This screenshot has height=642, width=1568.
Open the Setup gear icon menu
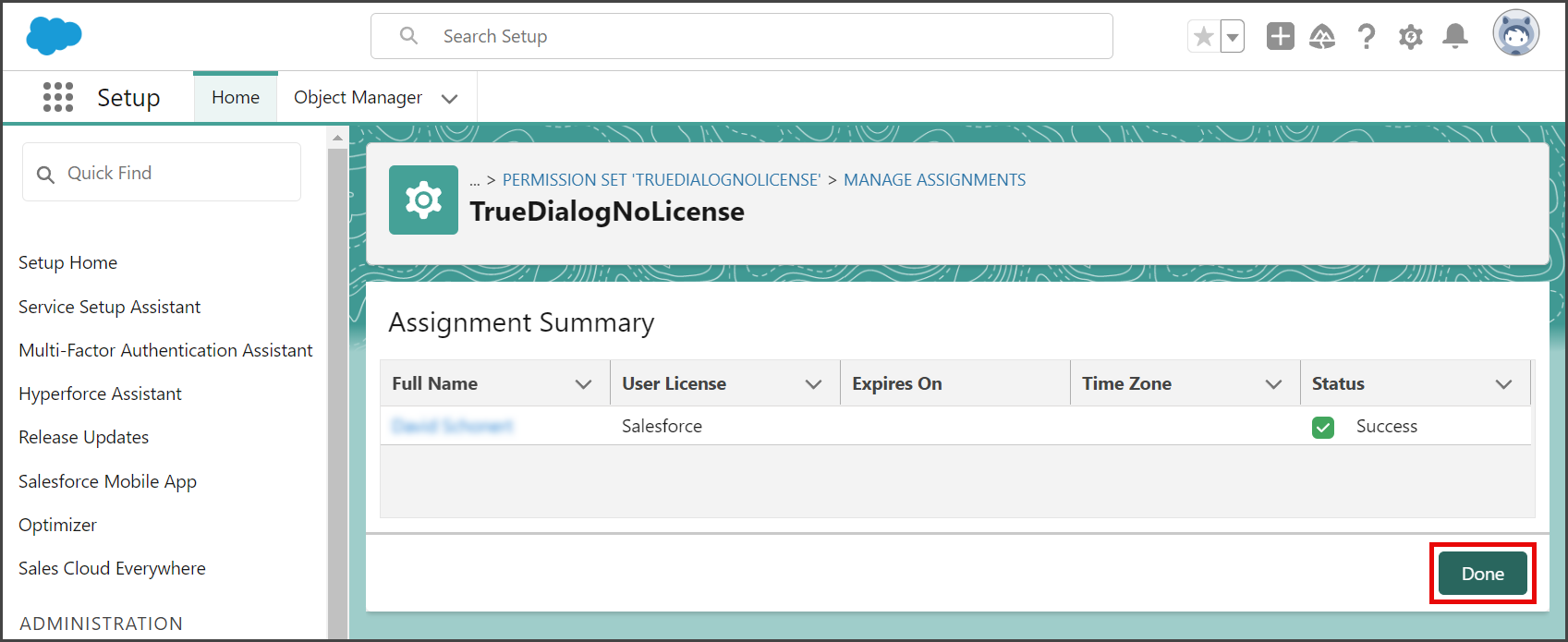point(1411,37)
